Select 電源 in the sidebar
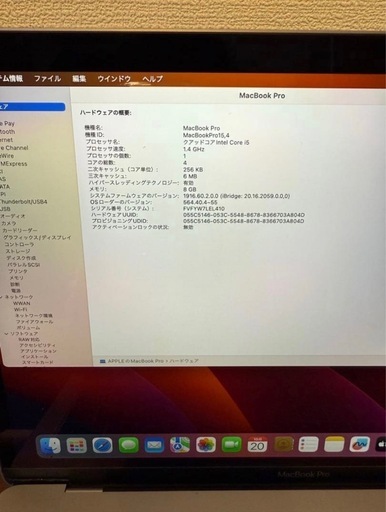The image size is (386, 512). [x=16, y=291]
